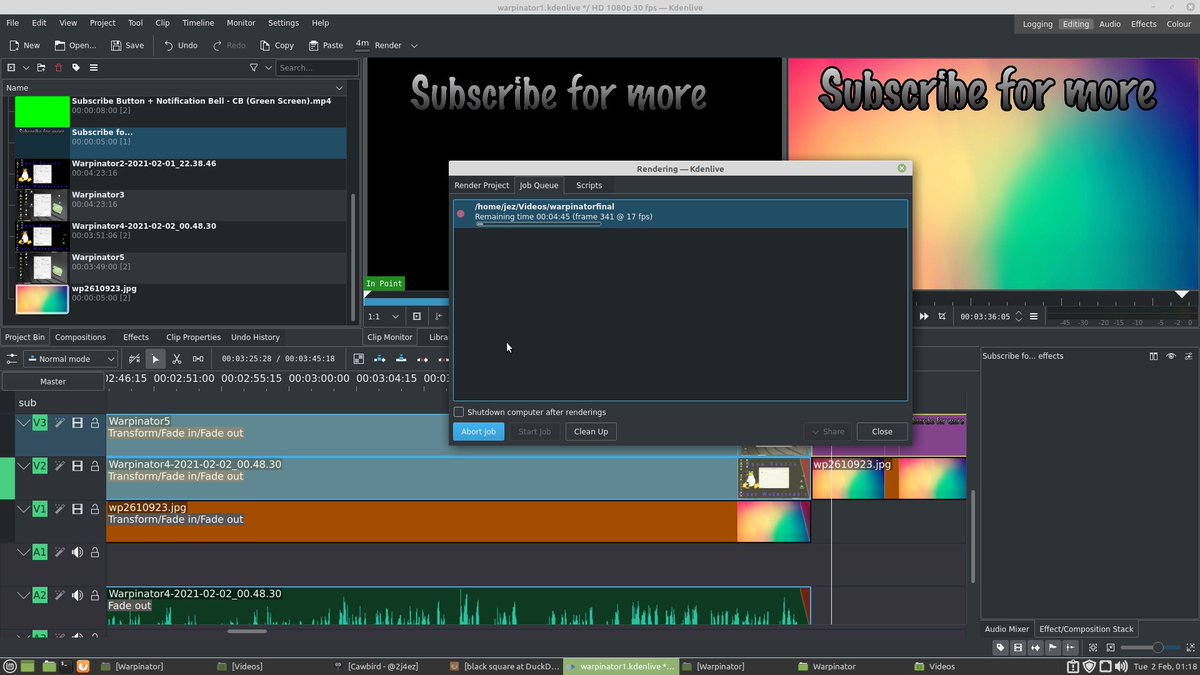Click the effects panel settings icon at far right
This screenshot has height=675, width=1200.
1189,356
